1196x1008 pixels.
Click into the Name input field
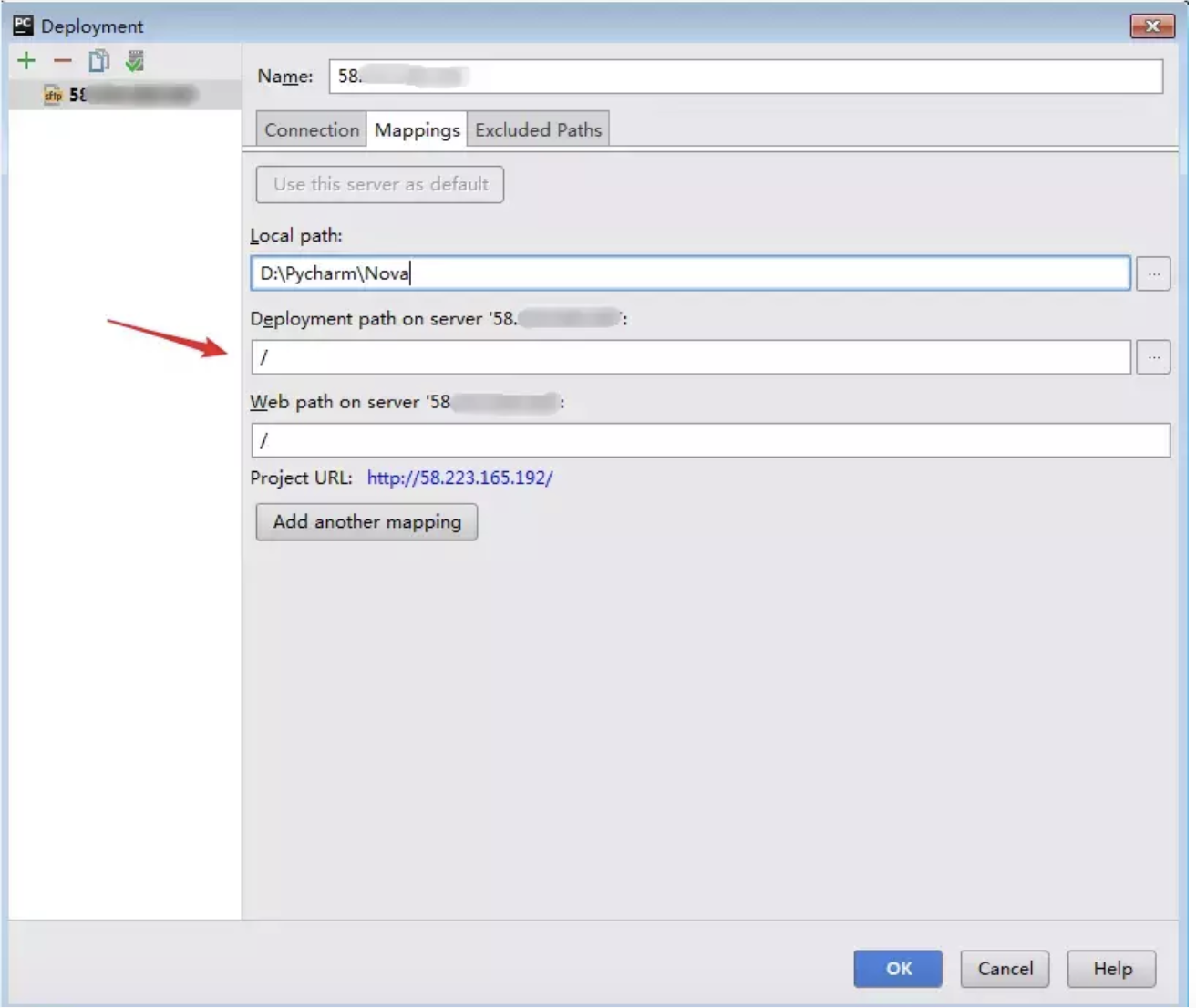click(x=746, y=77)
